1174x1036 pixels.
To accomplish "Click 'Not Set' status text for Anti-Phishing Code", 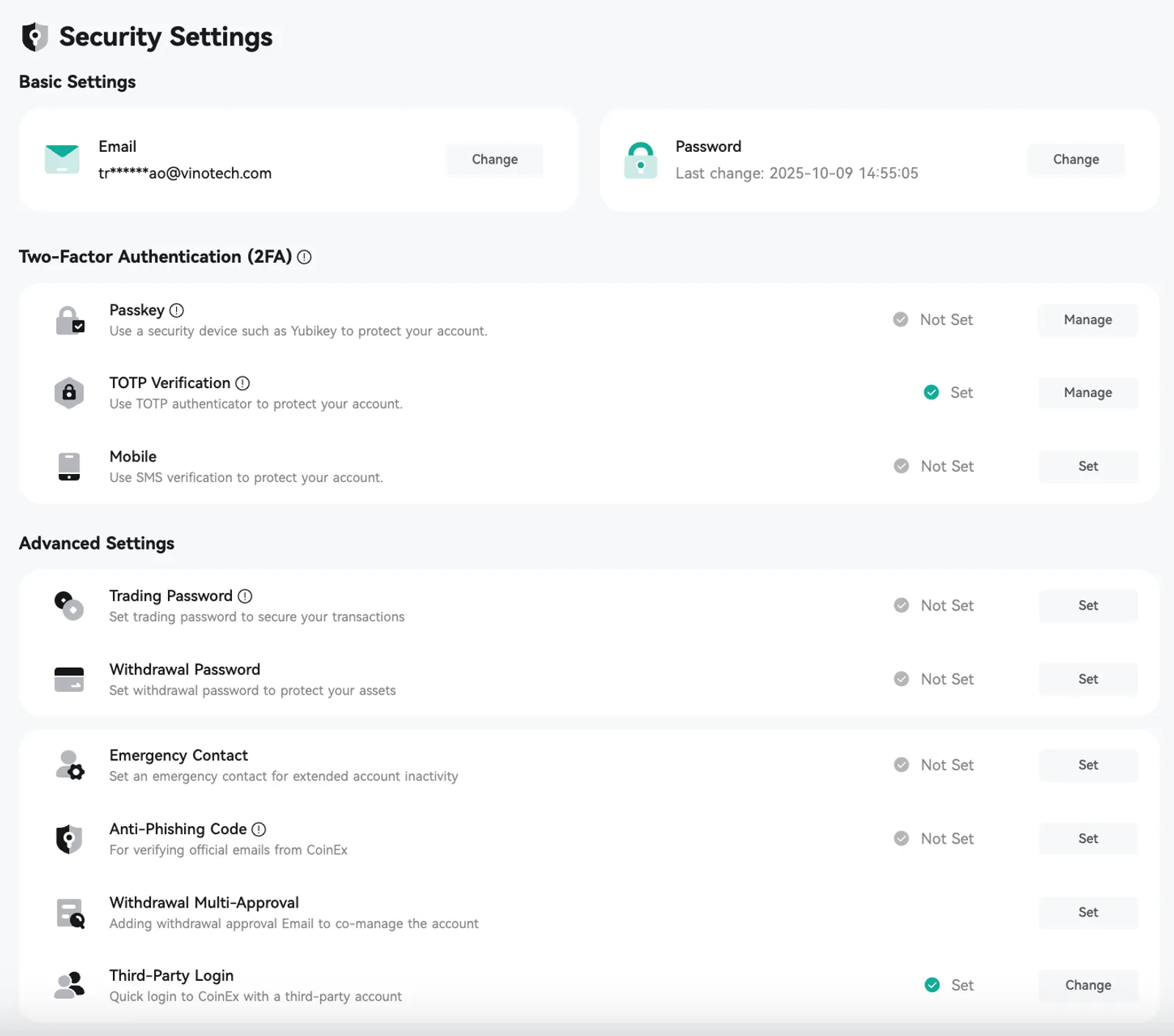I will pos(947,839).
